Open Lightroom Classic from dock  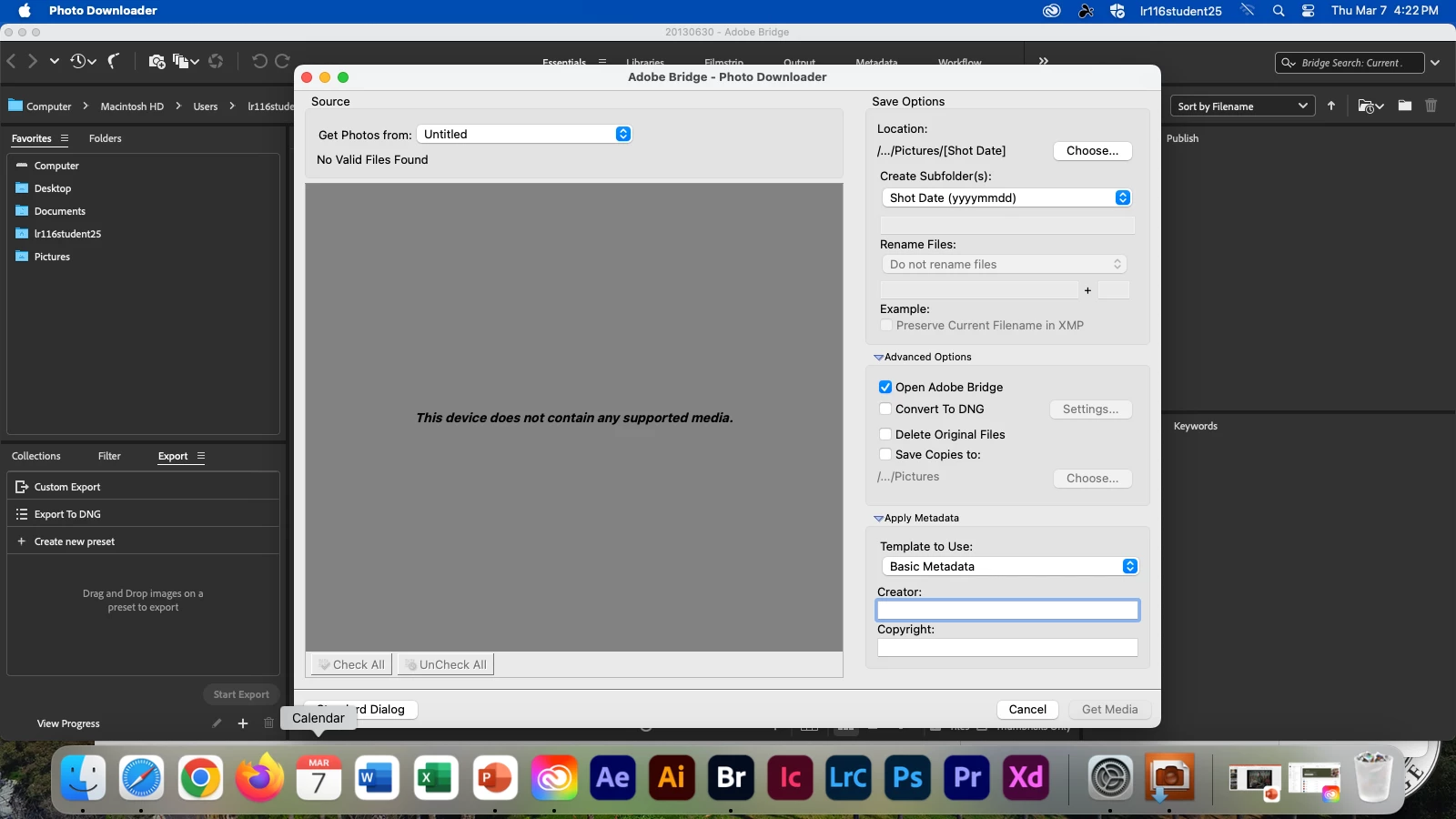point(848,778)
